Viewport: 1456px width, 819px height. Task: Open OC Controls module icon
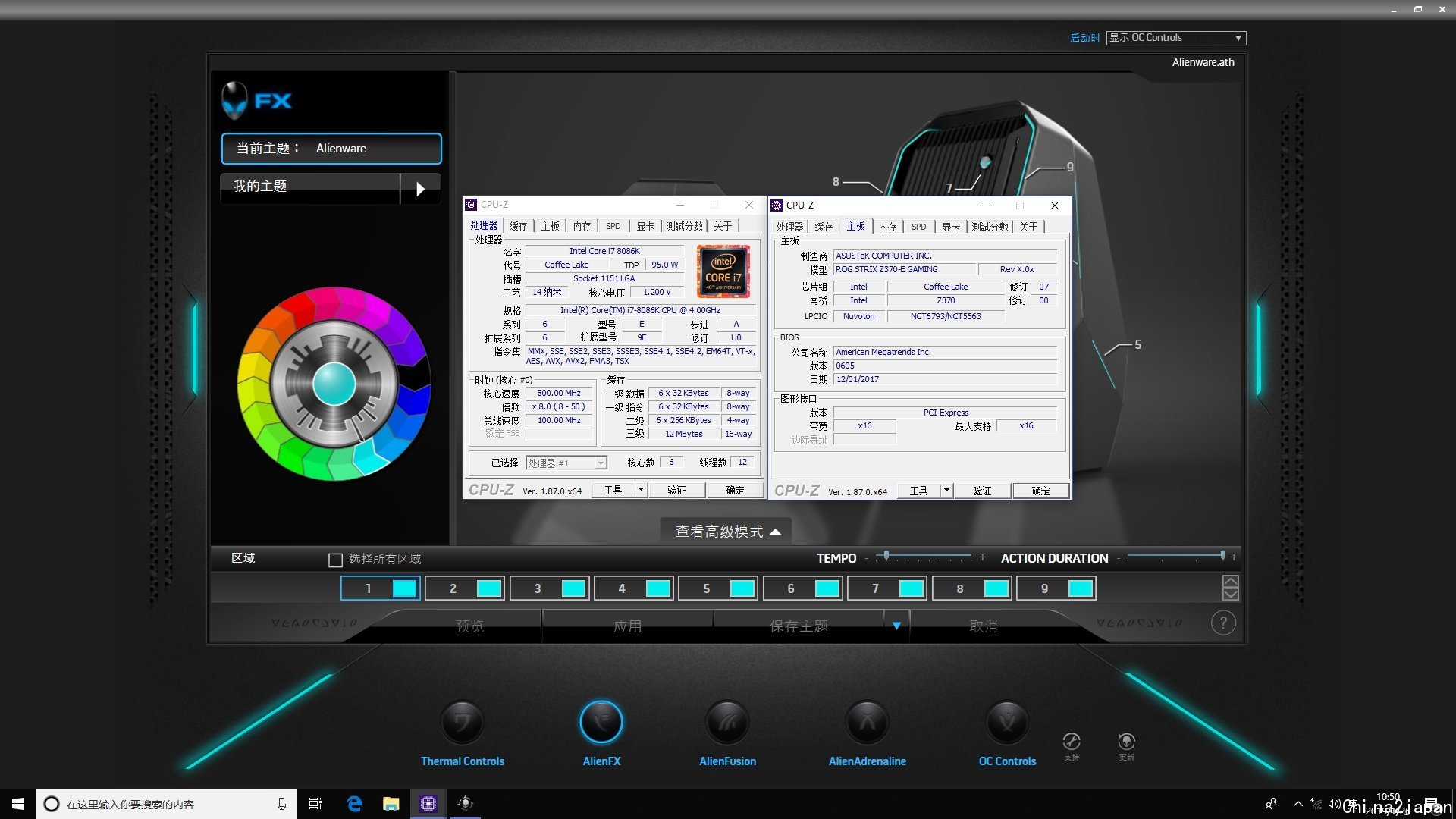pyautogui.click(x=1007, y=722)
